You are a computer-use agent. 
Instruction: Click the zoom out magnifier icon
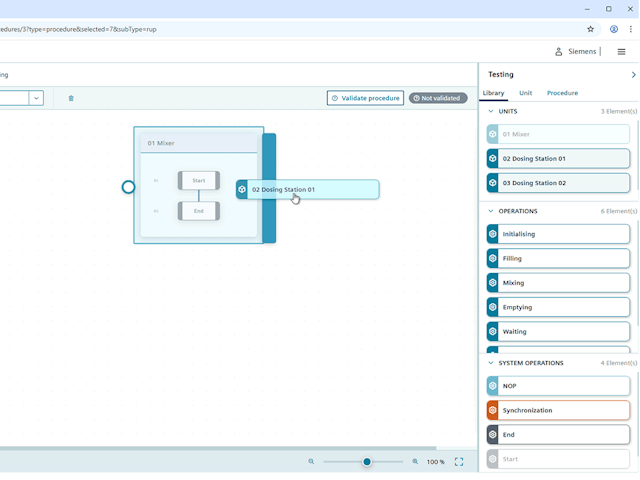click(311, 462)
